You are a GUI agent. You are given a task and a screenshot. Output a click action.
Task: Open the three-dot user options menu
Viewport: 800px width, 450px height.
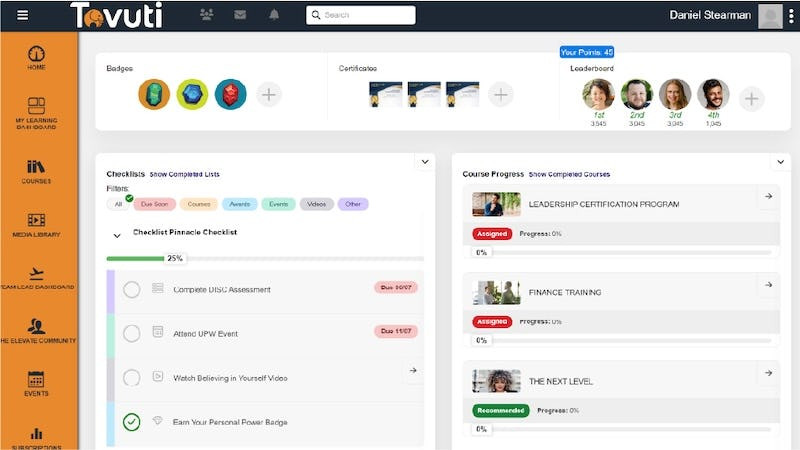790,15
